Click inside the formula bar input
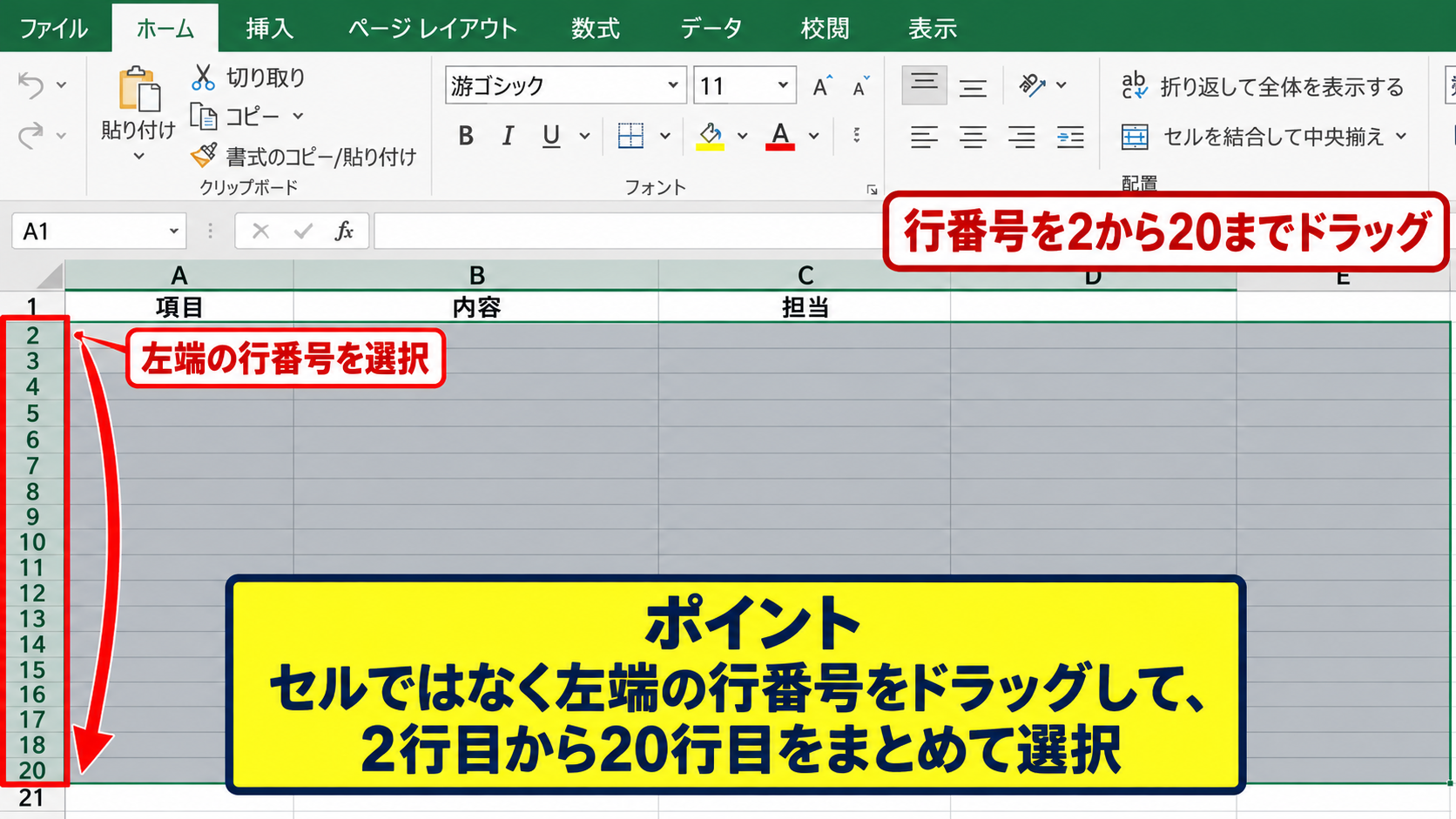Screen dimensions: 1456x819 tap(629, 231)
